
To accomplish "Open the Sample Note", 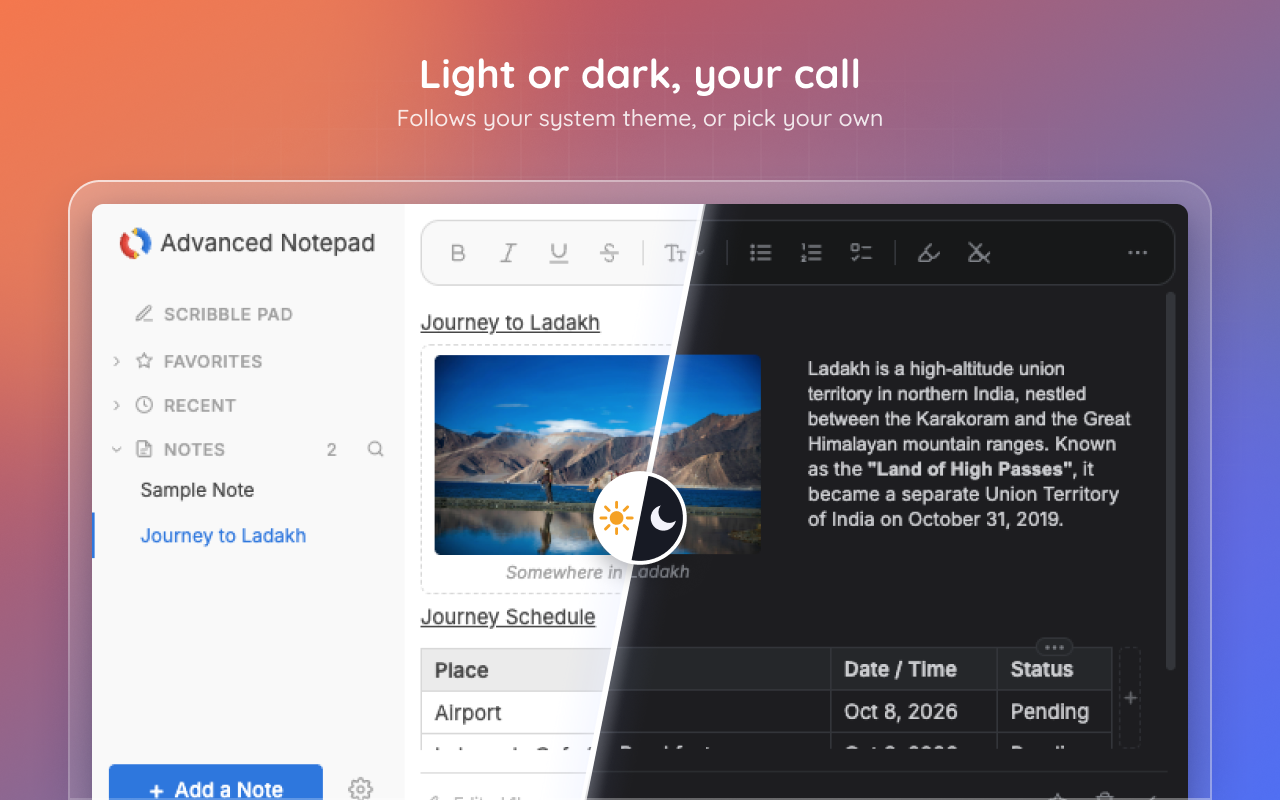I will (x=197, y=490).
